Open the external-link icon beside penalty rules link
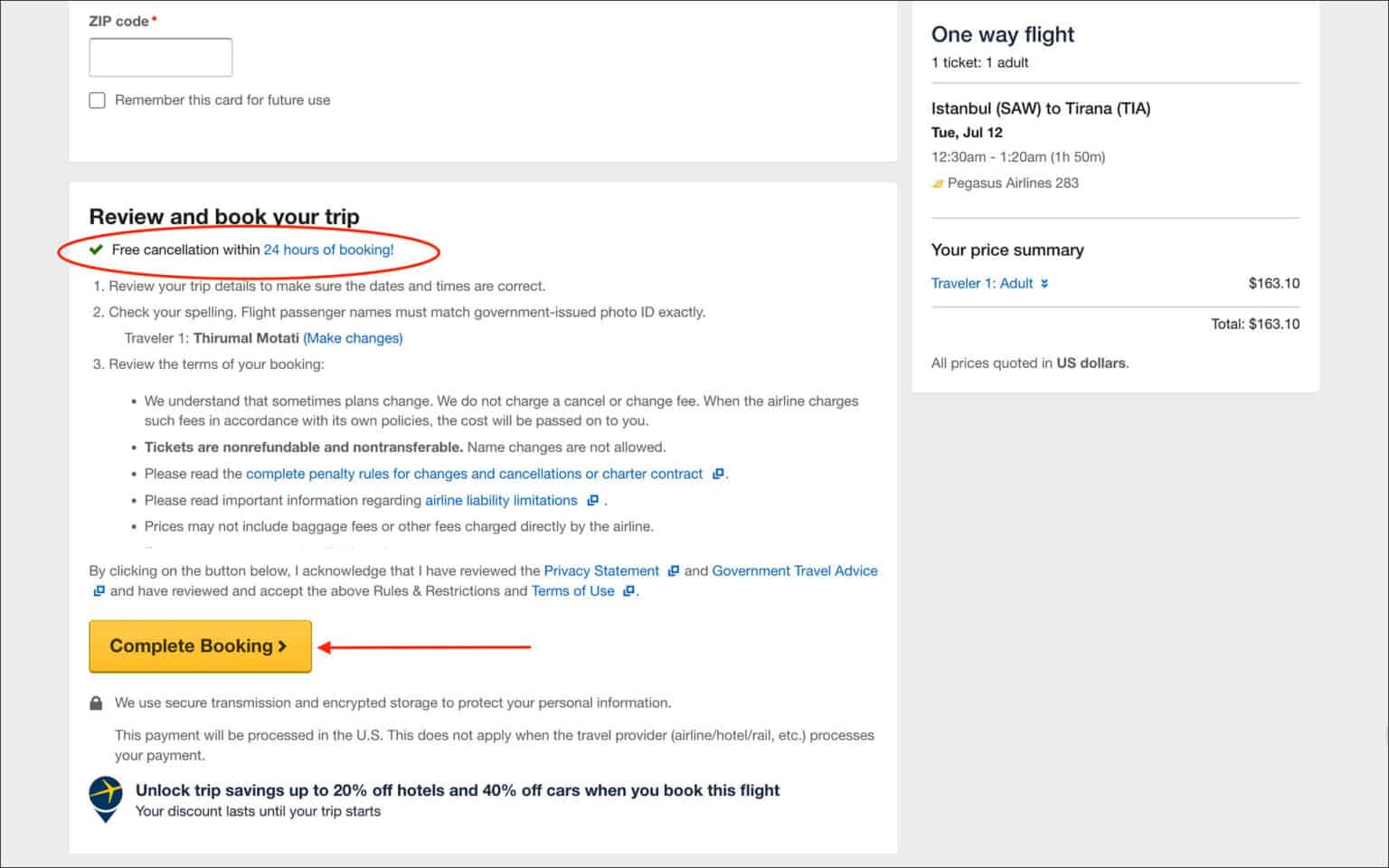 click(x=718, y=473)
